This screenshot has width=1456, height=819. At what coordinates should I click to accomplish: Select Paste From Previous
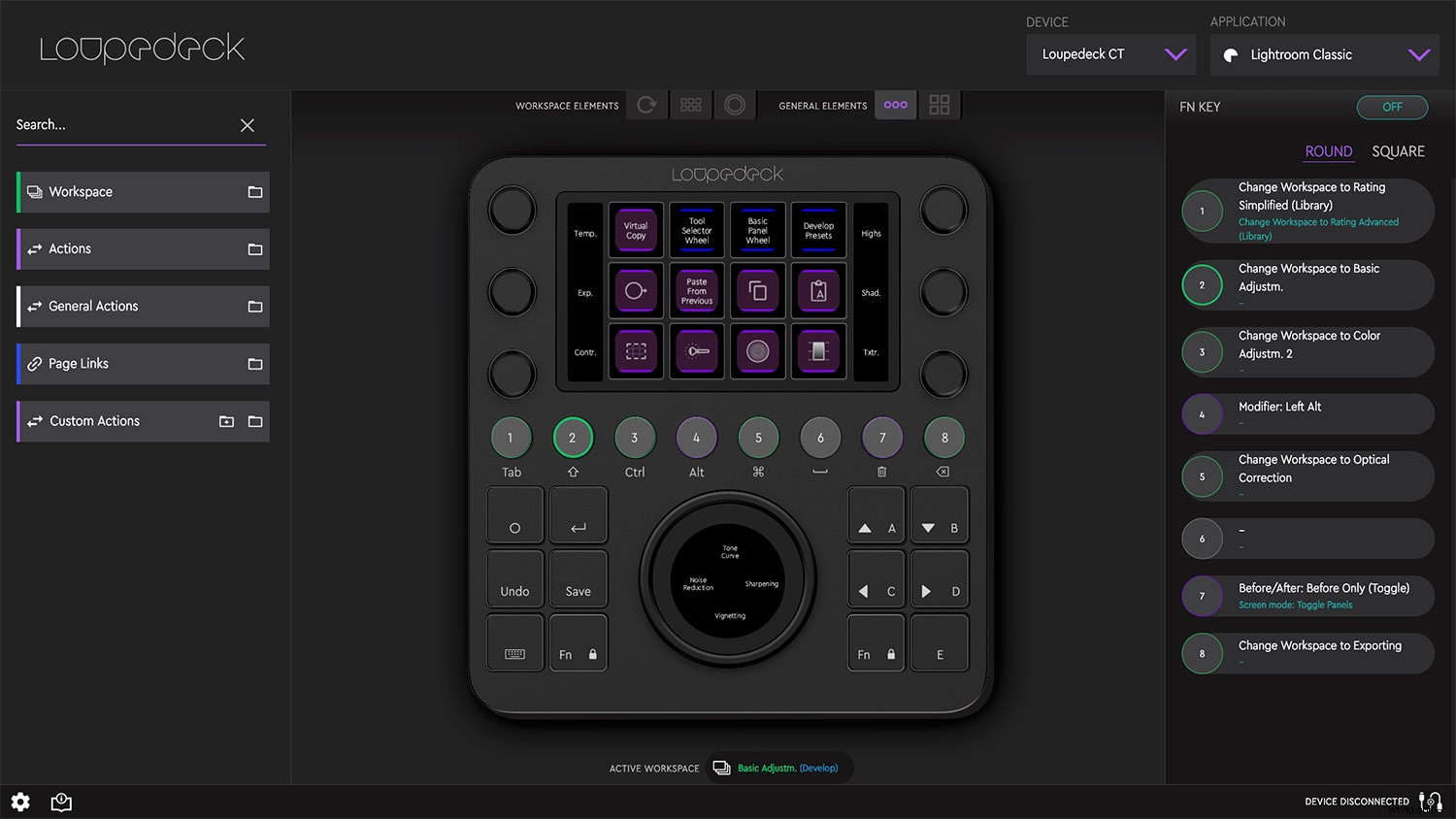(x=697, y=290)
